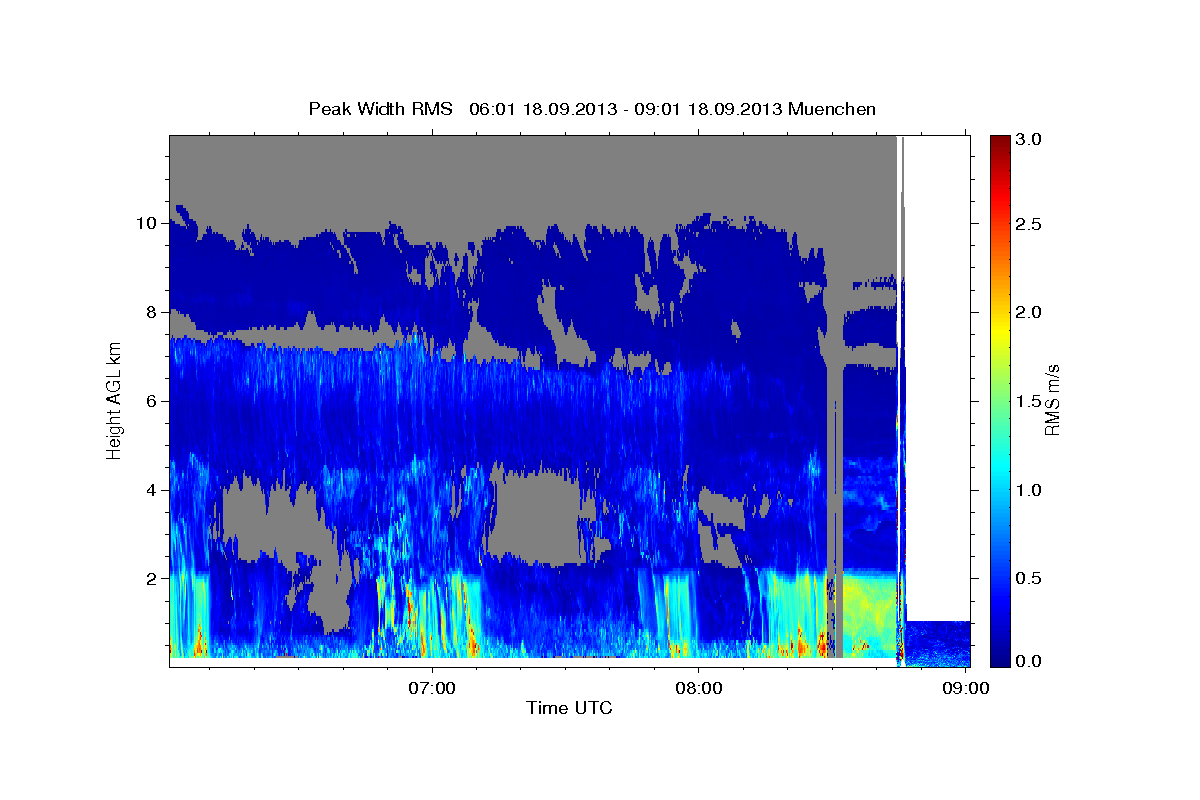The image size is (1200, 800).
Task: Click the white no-data block before 09:00
Action: pos(938,378)
